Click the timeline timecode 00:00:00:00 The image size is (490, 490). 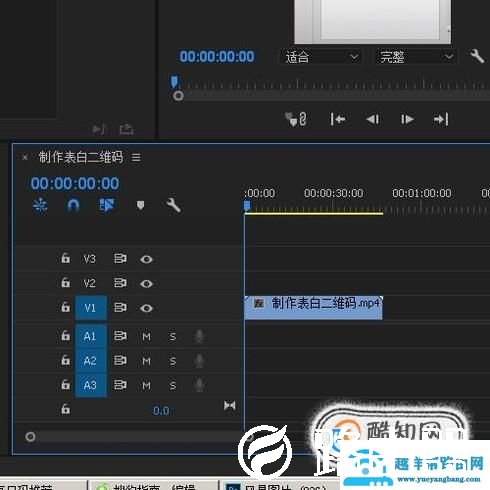[75, 183]
